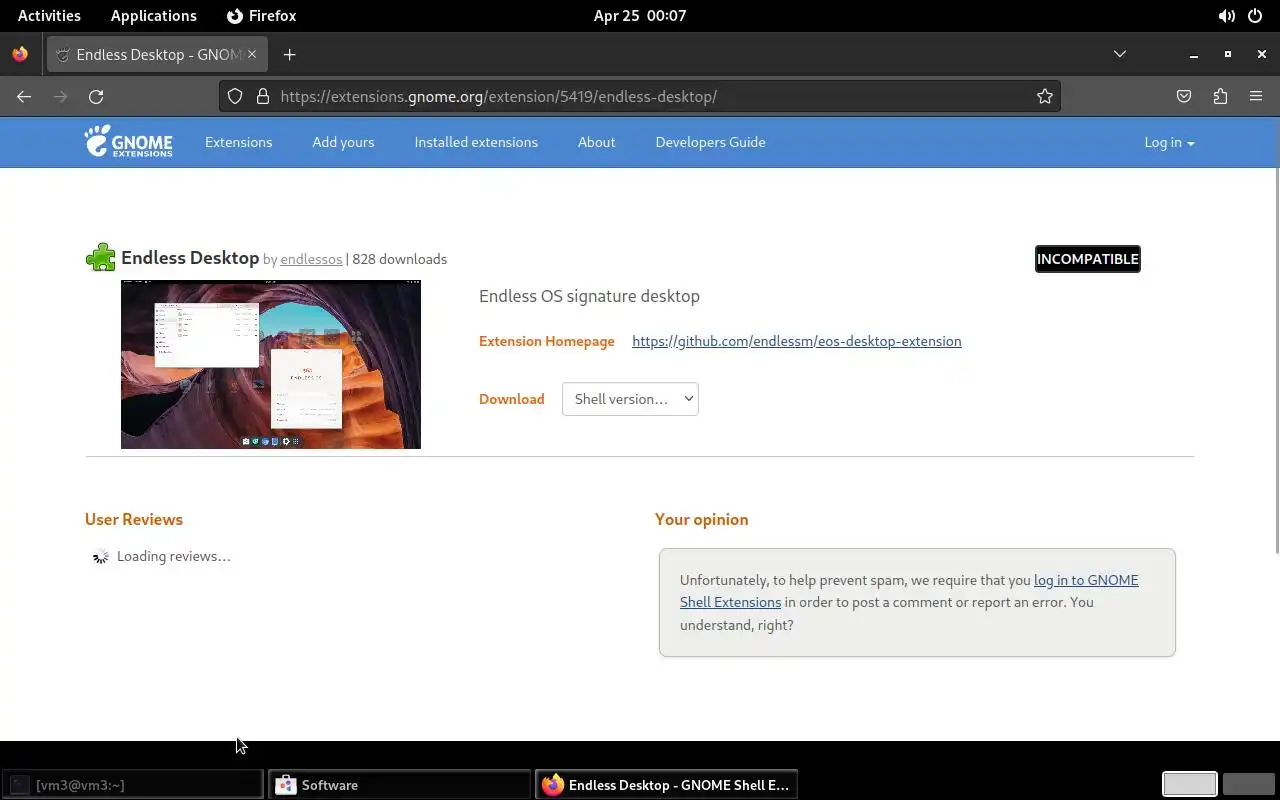Click the shield tracking protection icon
1280x800 pixels.
click(x=235, y=96)
